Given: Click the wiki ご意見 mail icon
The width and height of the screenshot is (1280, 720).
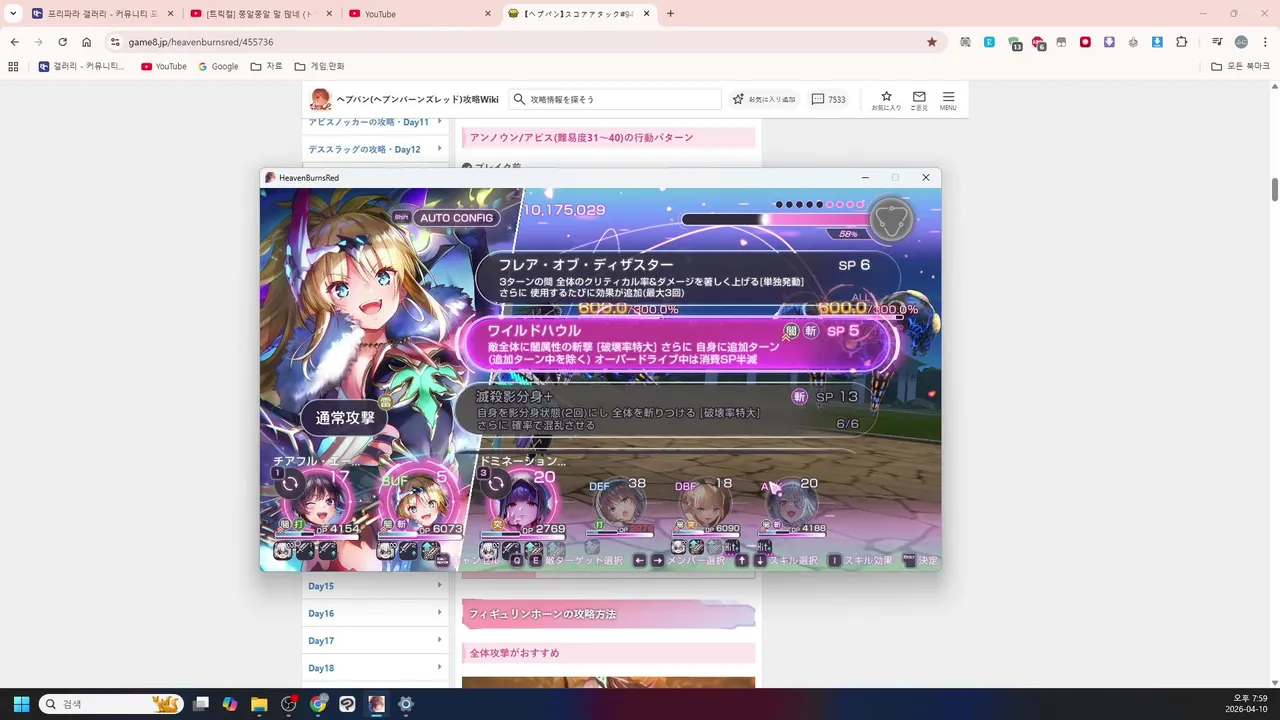Looking at the screenshot, I should coord(919,100).
